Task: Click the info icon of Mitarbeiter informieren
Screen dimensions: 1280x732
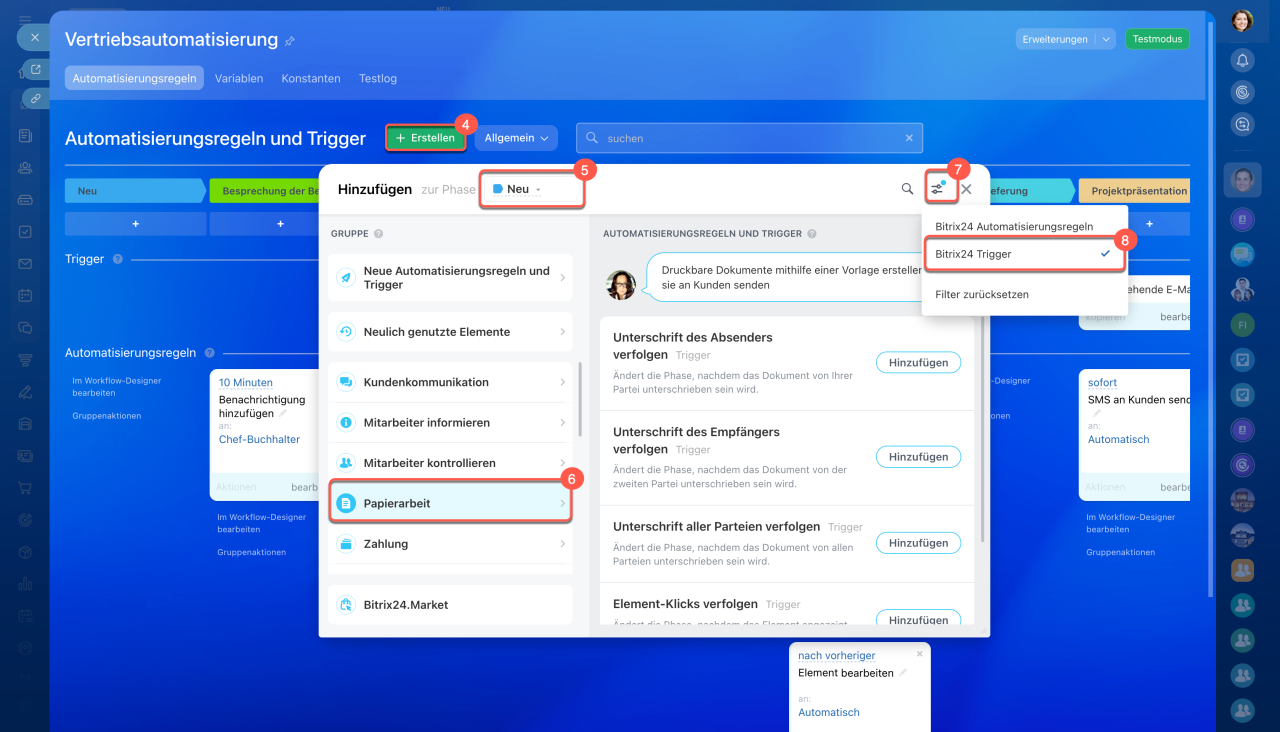Action: click(x=345, y=423)
